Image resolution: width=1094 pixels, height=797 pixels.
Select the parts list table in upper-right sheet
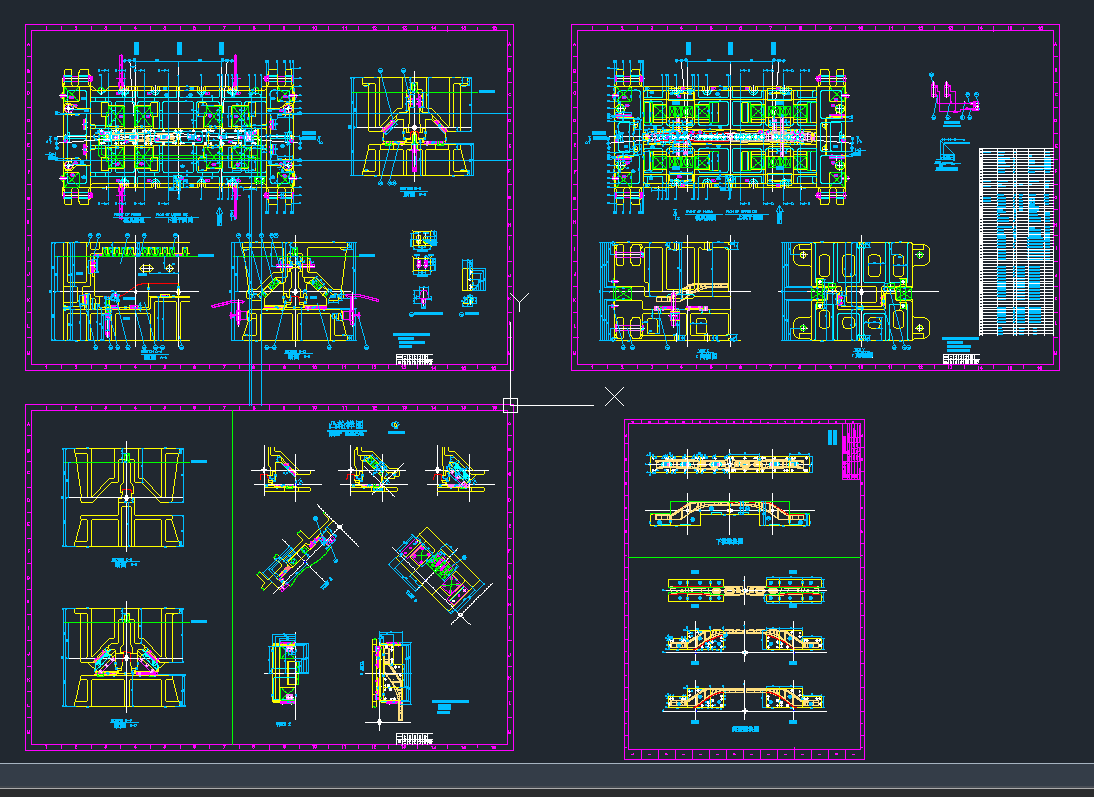coord(1015,242)
